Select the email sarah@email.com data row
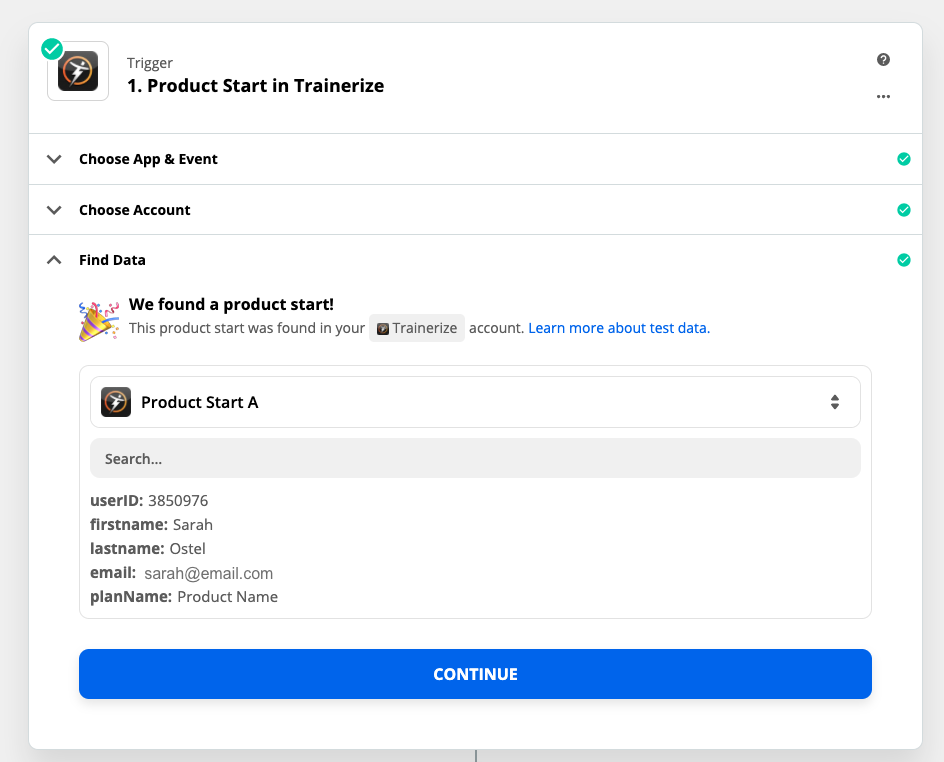 coord(182,573)
